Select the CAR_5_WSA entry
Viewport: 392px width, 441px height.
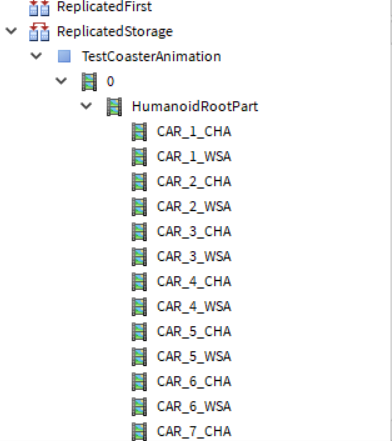point(194,357)
